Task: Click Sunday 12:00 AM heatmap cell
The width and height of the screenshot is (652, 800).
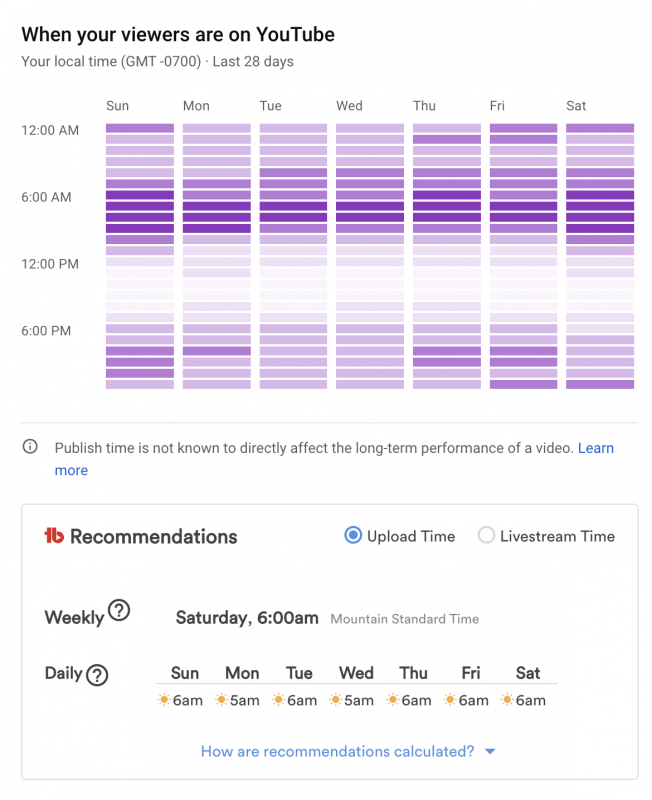Action: [140, 128]
